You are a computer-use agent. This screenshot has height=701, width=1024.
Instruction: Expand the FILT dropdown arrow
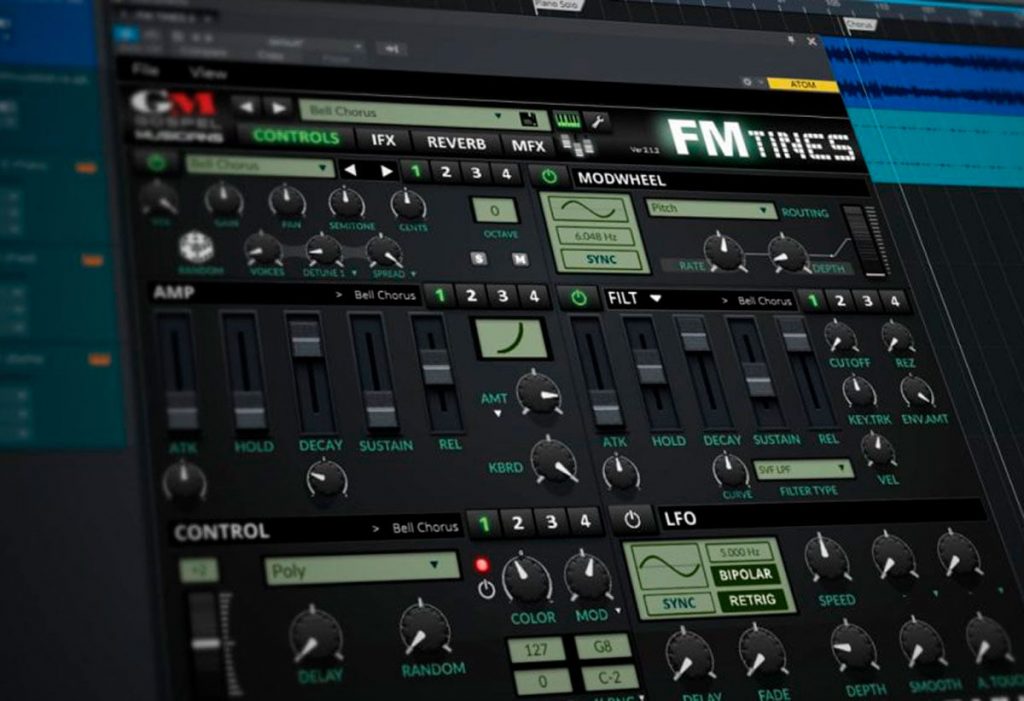coord(655,299)
